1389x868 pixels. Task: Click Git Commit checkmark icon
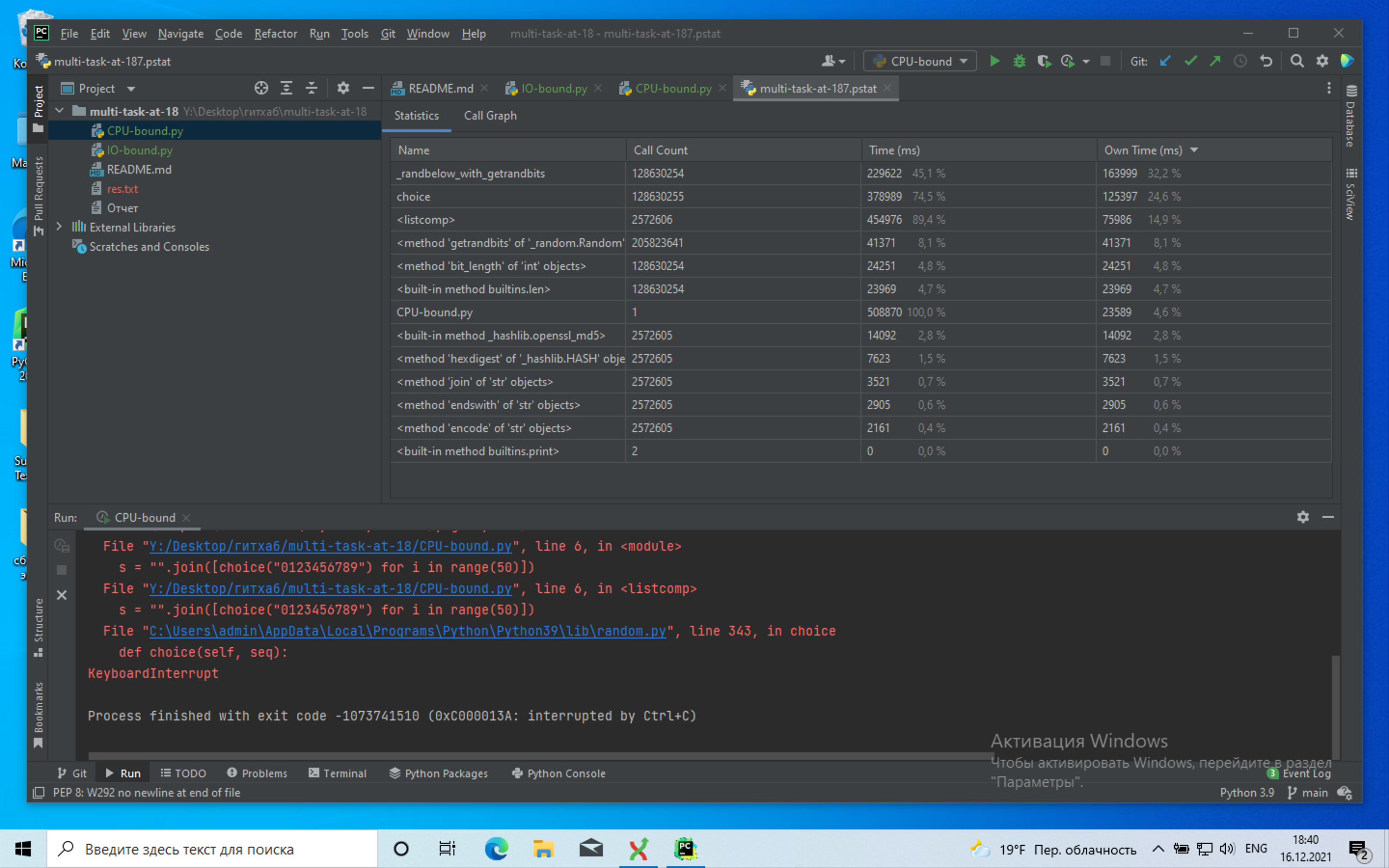click(x=1190, y=61)
